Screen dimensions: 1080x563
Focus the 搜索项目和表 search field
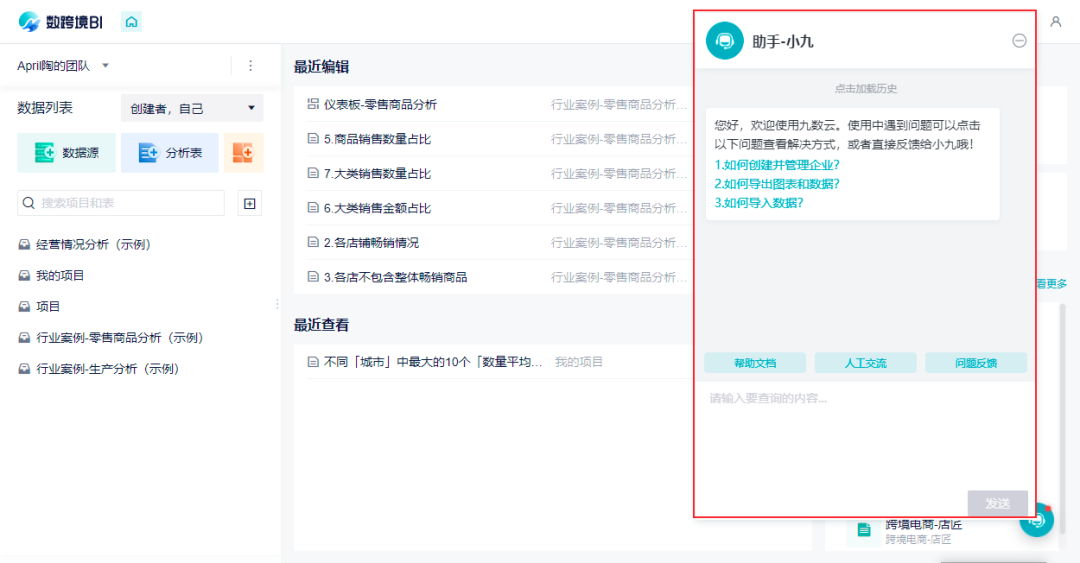click(121, 203)
